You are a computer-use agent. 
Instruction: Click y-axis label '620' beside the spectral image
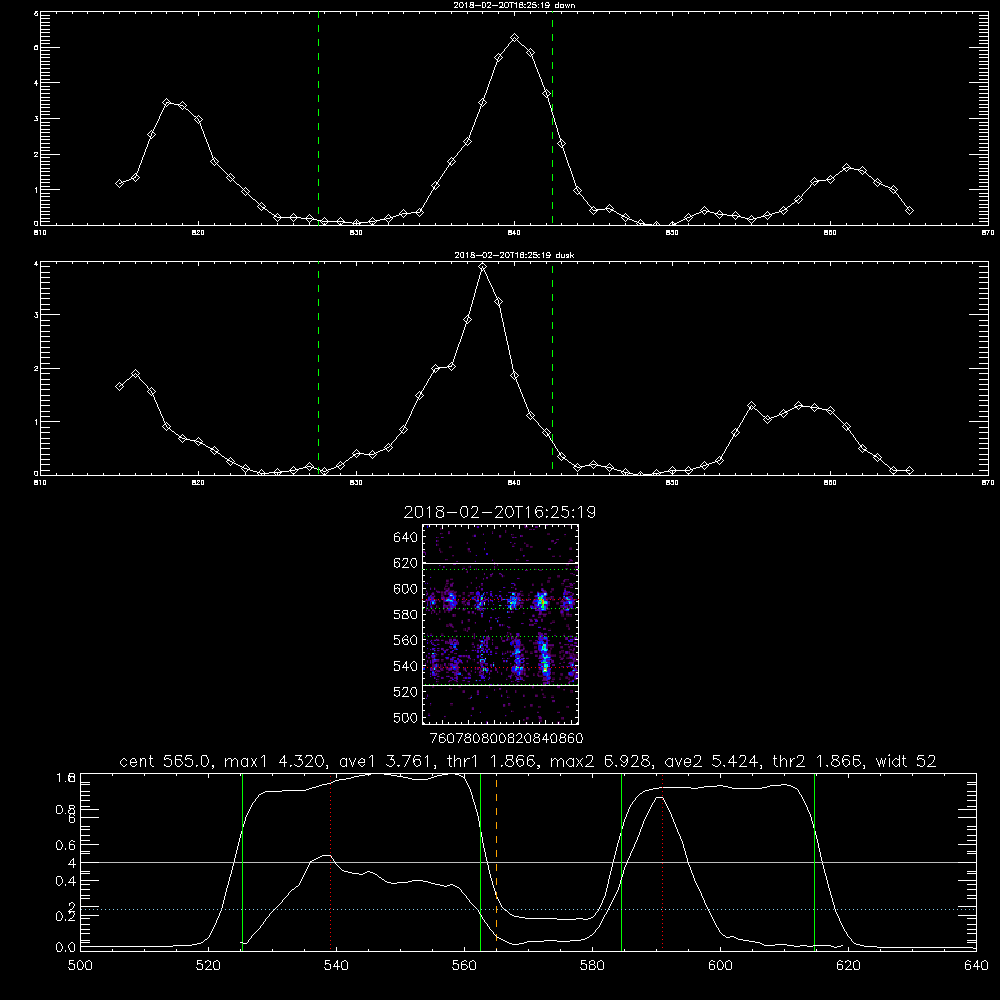[x=406, y=563]
